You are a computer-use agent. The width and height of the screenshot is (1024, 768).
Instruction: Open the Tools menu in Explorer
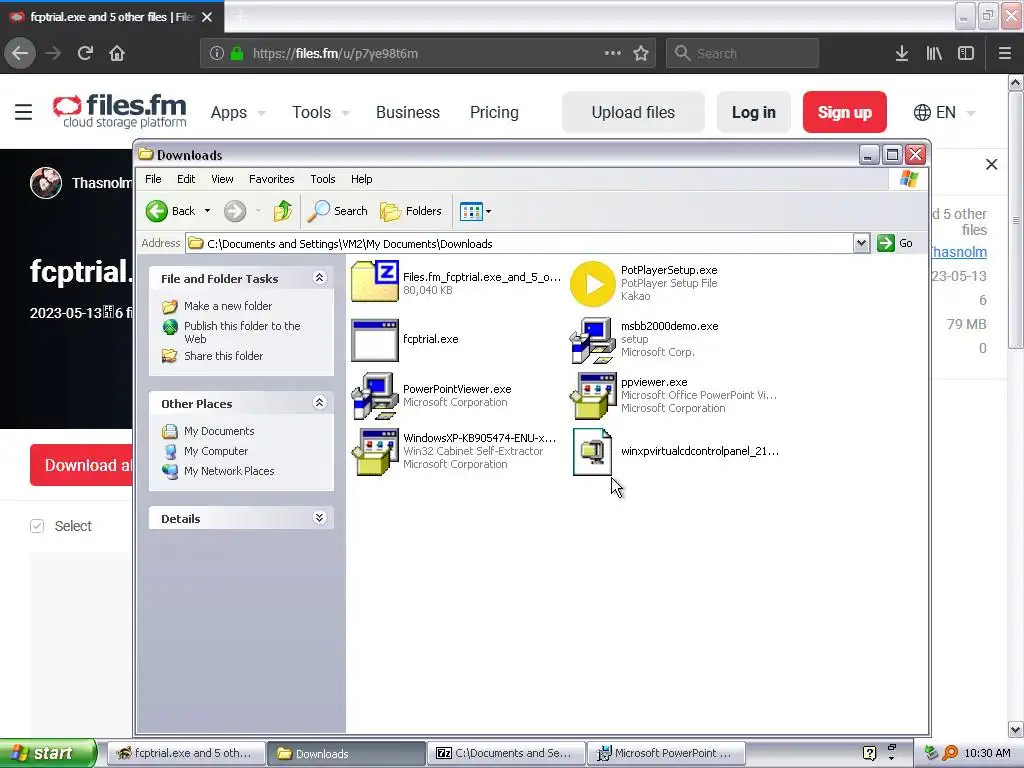coord(323,179)
